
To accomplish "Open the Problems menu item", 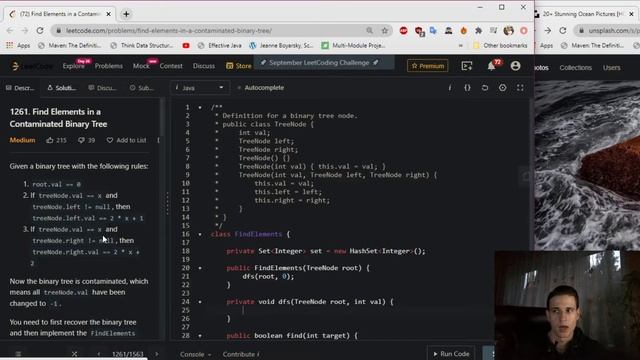I will [109, 66].
